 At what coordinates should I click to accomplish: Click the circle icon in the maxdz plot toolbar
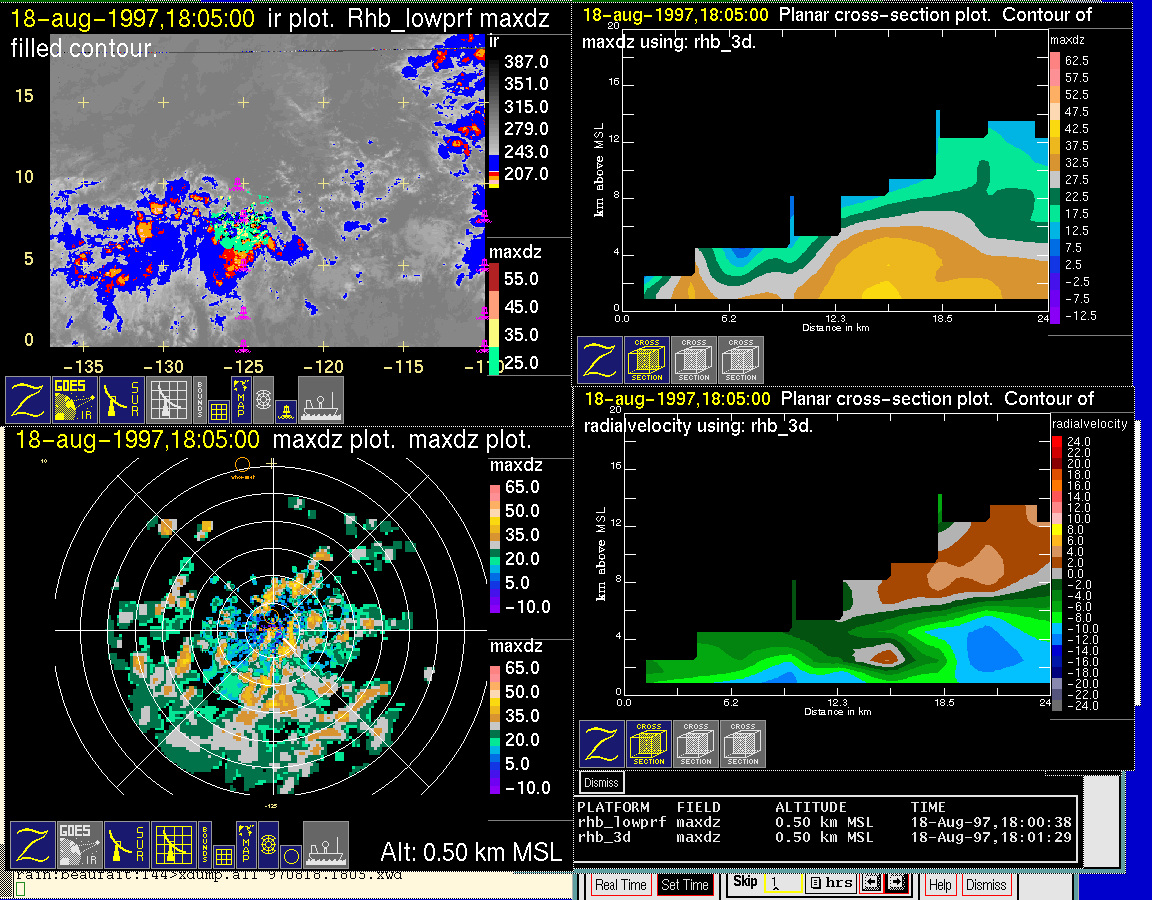(289, 856)
